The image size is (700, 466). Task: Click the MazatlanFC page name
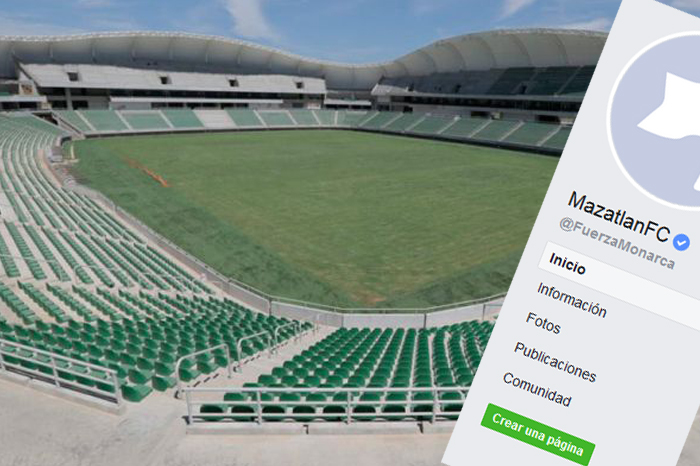(619, 216)
